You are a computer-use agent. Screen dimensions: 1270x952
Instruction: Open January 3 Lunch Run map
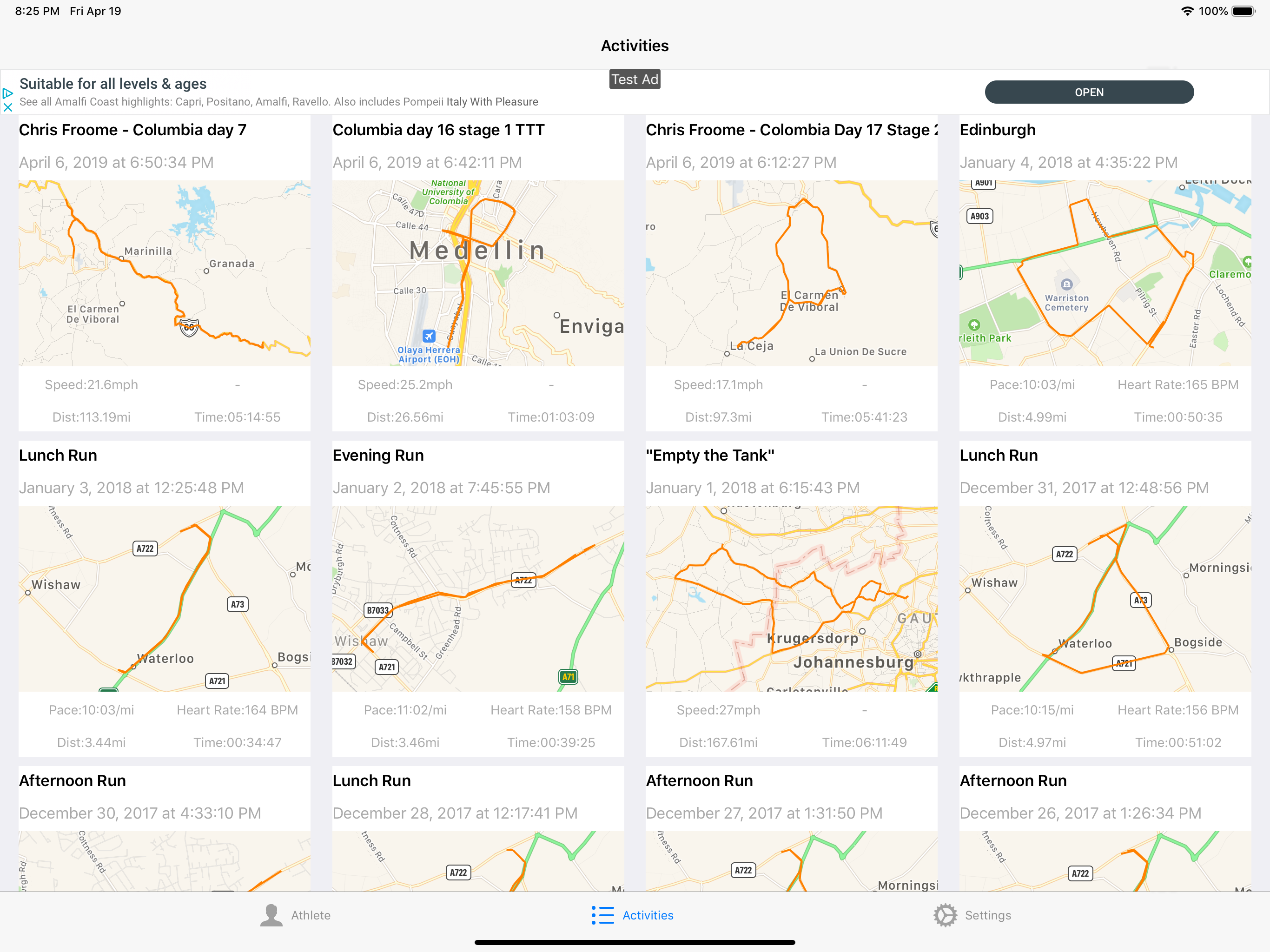click(x=164, y=598)
